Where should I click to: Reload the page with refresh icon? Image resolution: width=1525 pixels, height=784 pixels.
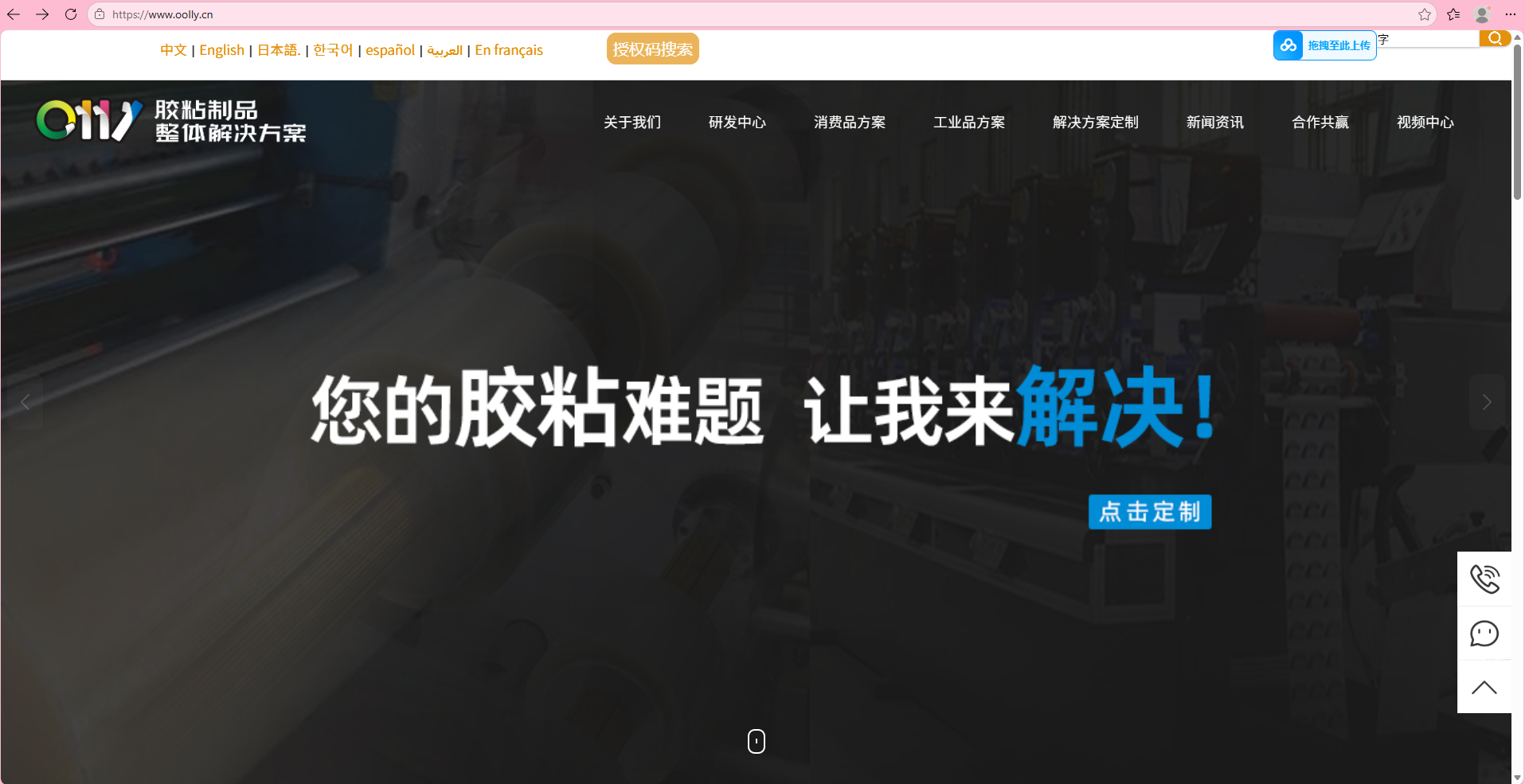click(x=71, y=14)
